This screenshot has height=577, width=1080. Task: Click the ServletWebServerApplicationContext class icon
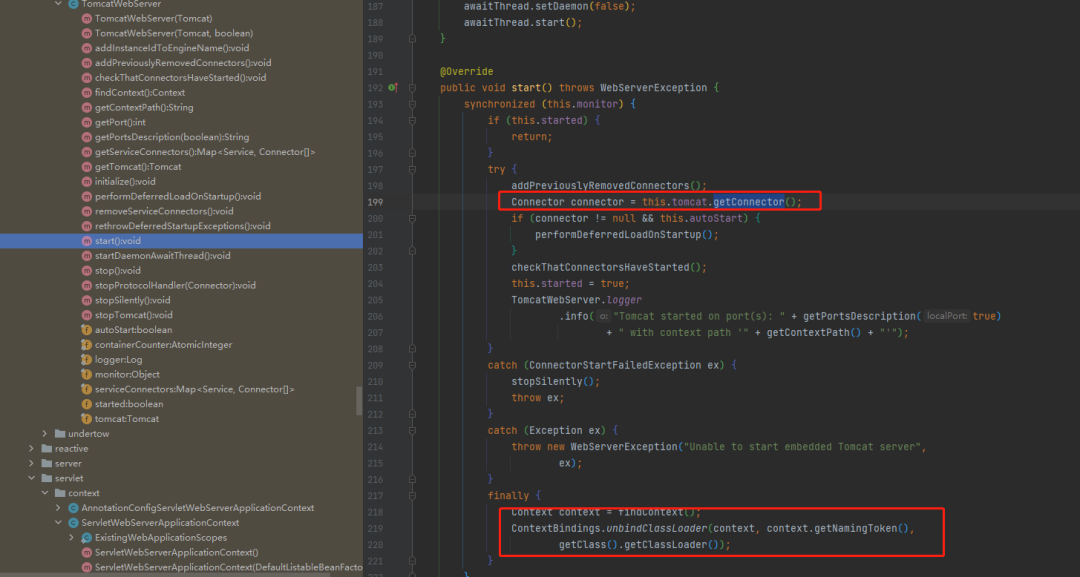72,522
